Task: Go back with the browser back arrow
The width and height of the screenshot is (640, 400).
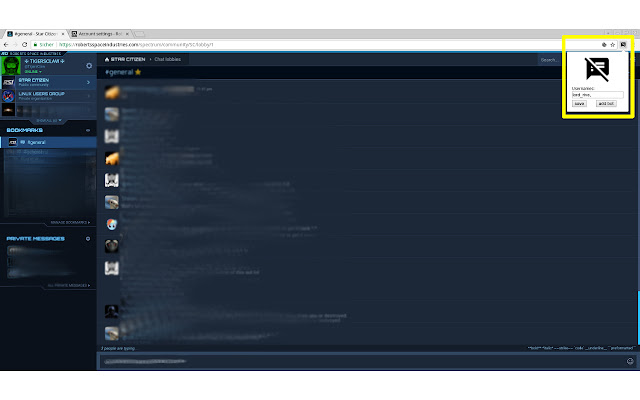Action: (x=6, y=44)
